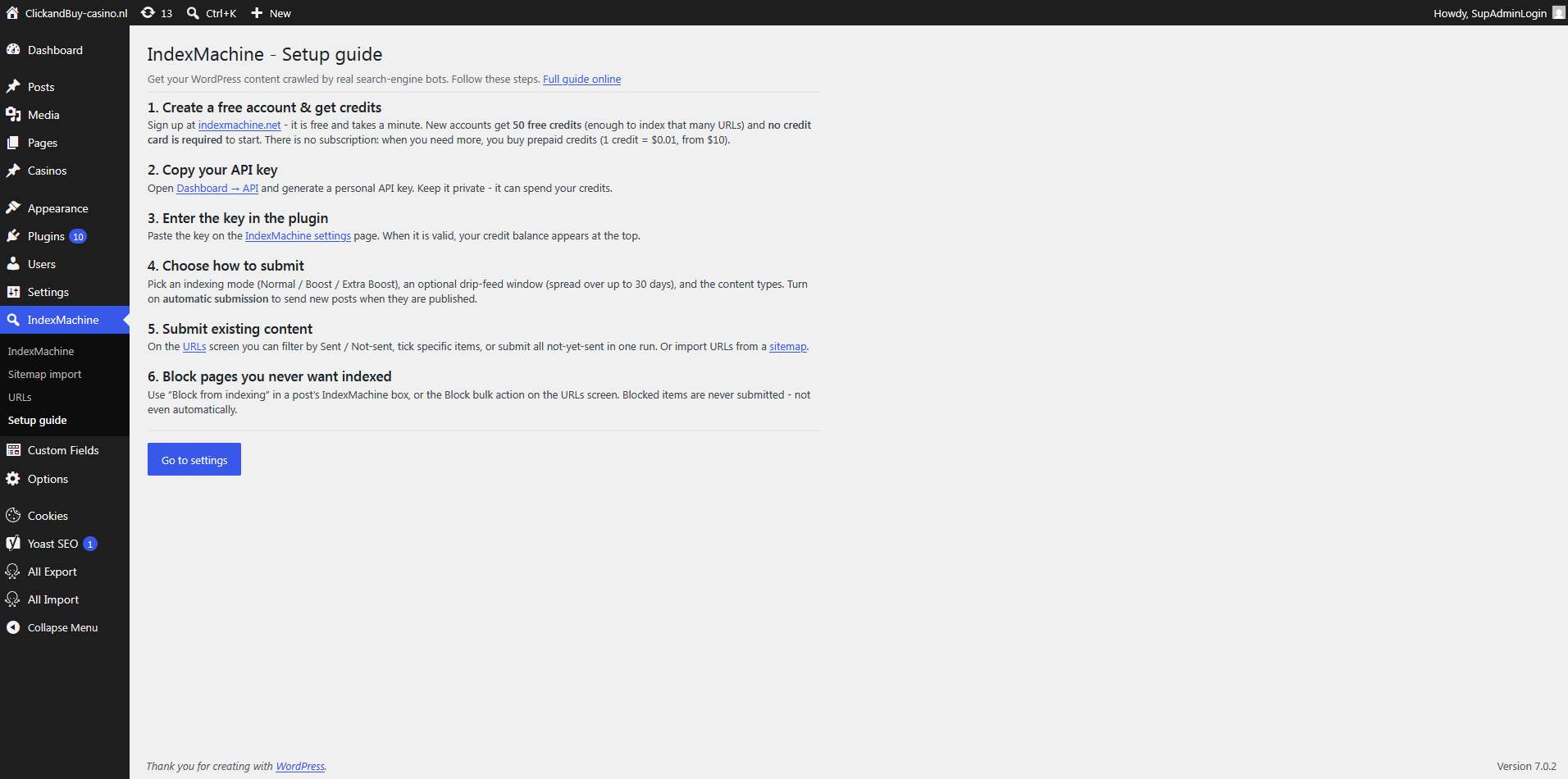This screenshot has height=779, width=1568.
Task: Open the updates icon showing 13
Action: [x=148, y=12]
